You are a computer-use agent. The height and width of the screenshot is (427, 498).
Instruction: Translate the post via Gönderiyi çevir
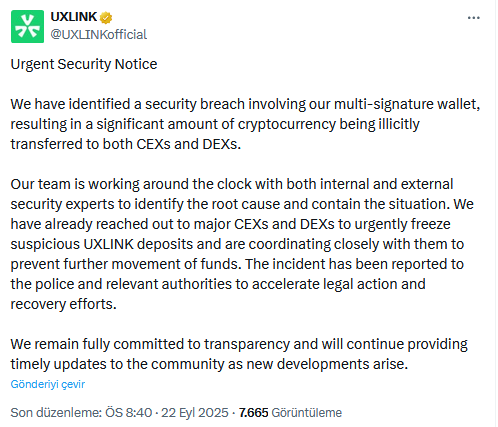(48, 384)
